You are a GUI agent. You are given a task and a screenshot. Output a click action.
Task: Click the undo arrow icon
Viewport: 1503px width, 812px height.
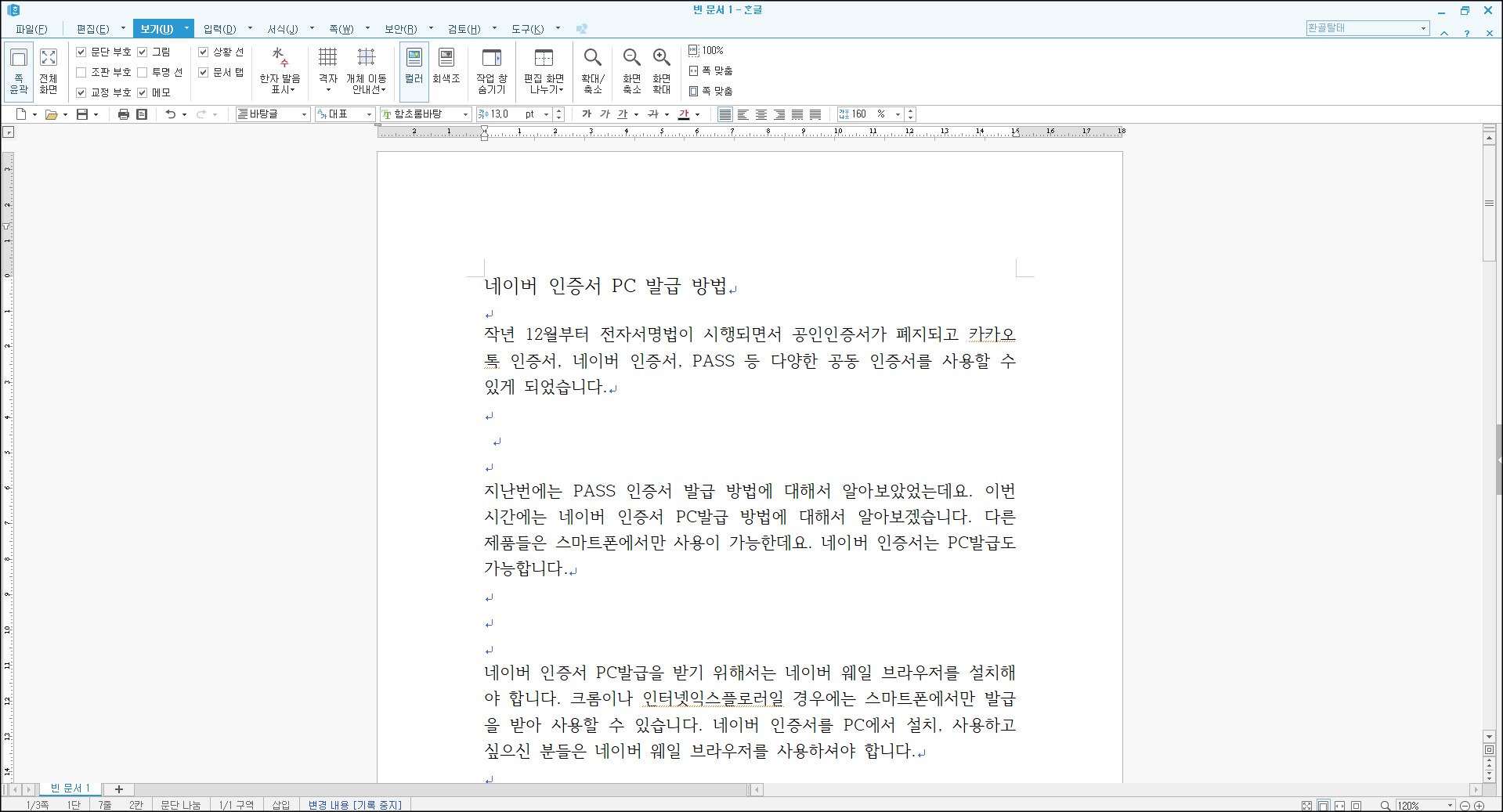(x=170, y=114)
